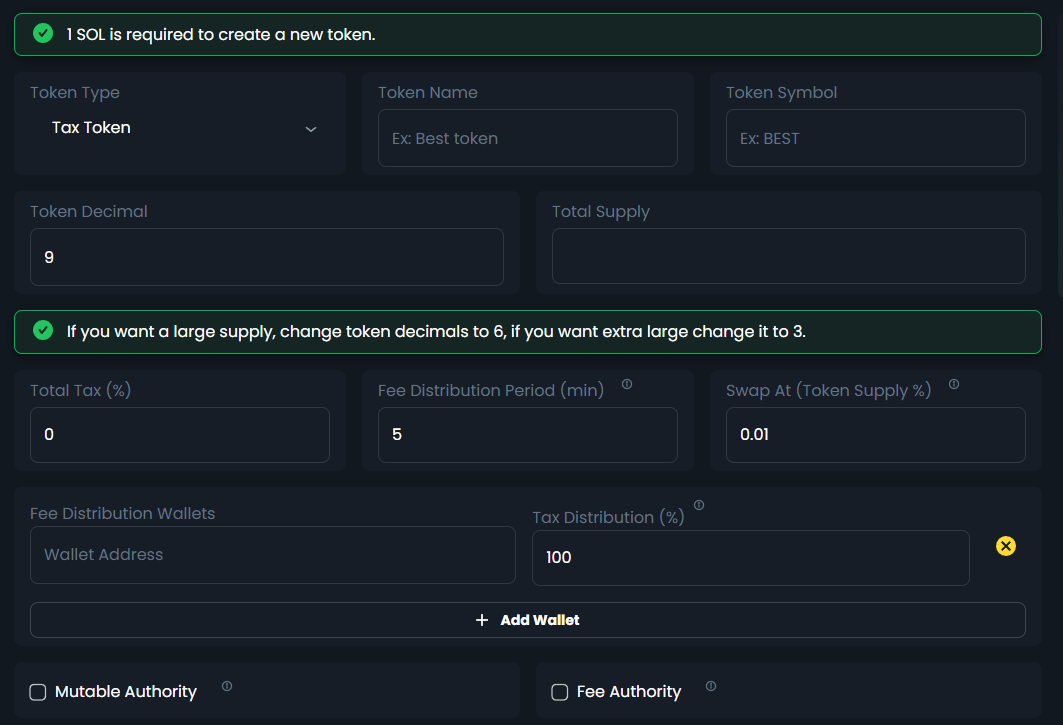
Task: Enable the Fee Authority checkbox
Action: [x=560, y=692]
